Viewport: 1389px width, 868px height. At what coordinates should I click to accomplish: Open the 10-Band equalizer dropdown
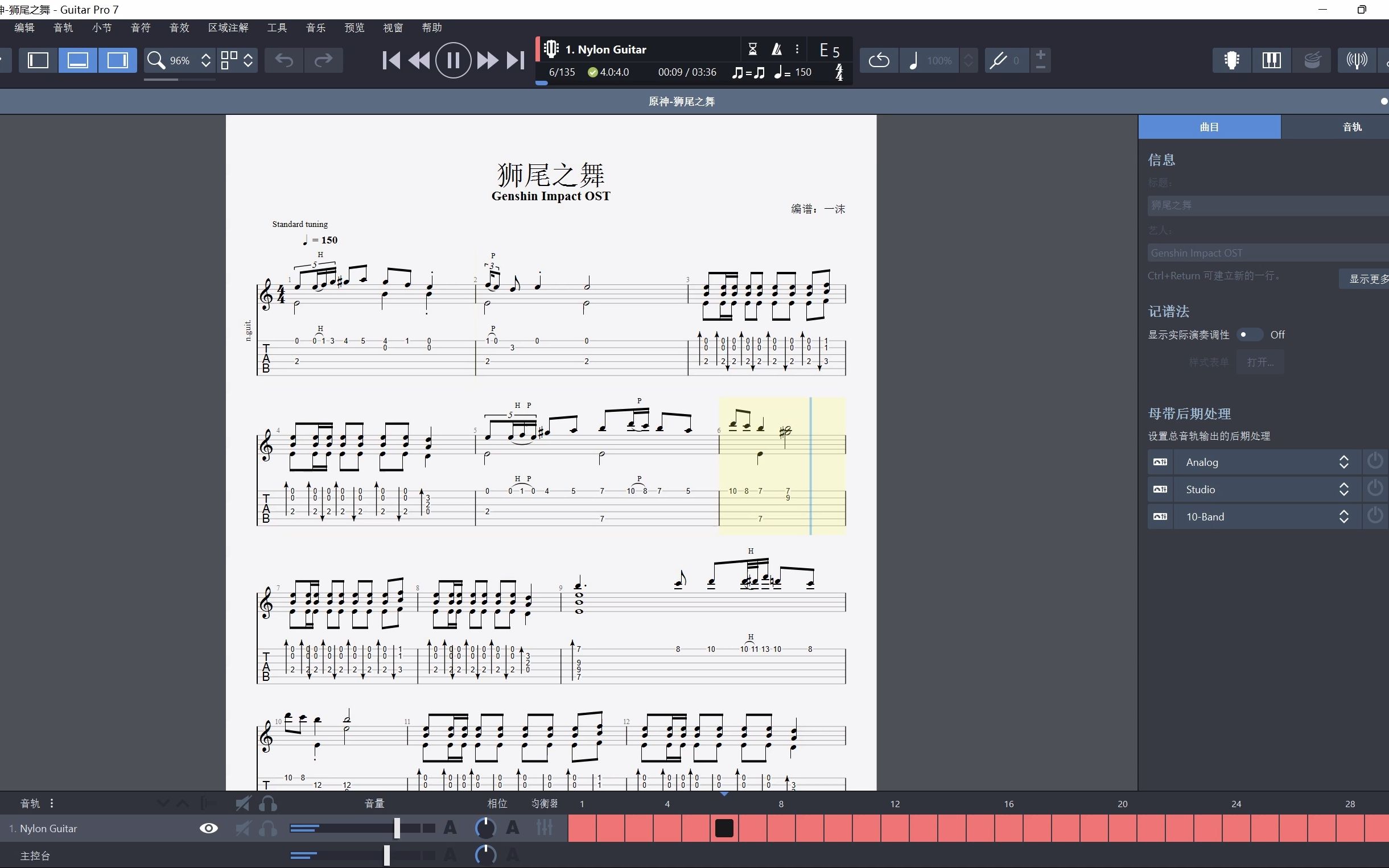tap(1267, 516)
